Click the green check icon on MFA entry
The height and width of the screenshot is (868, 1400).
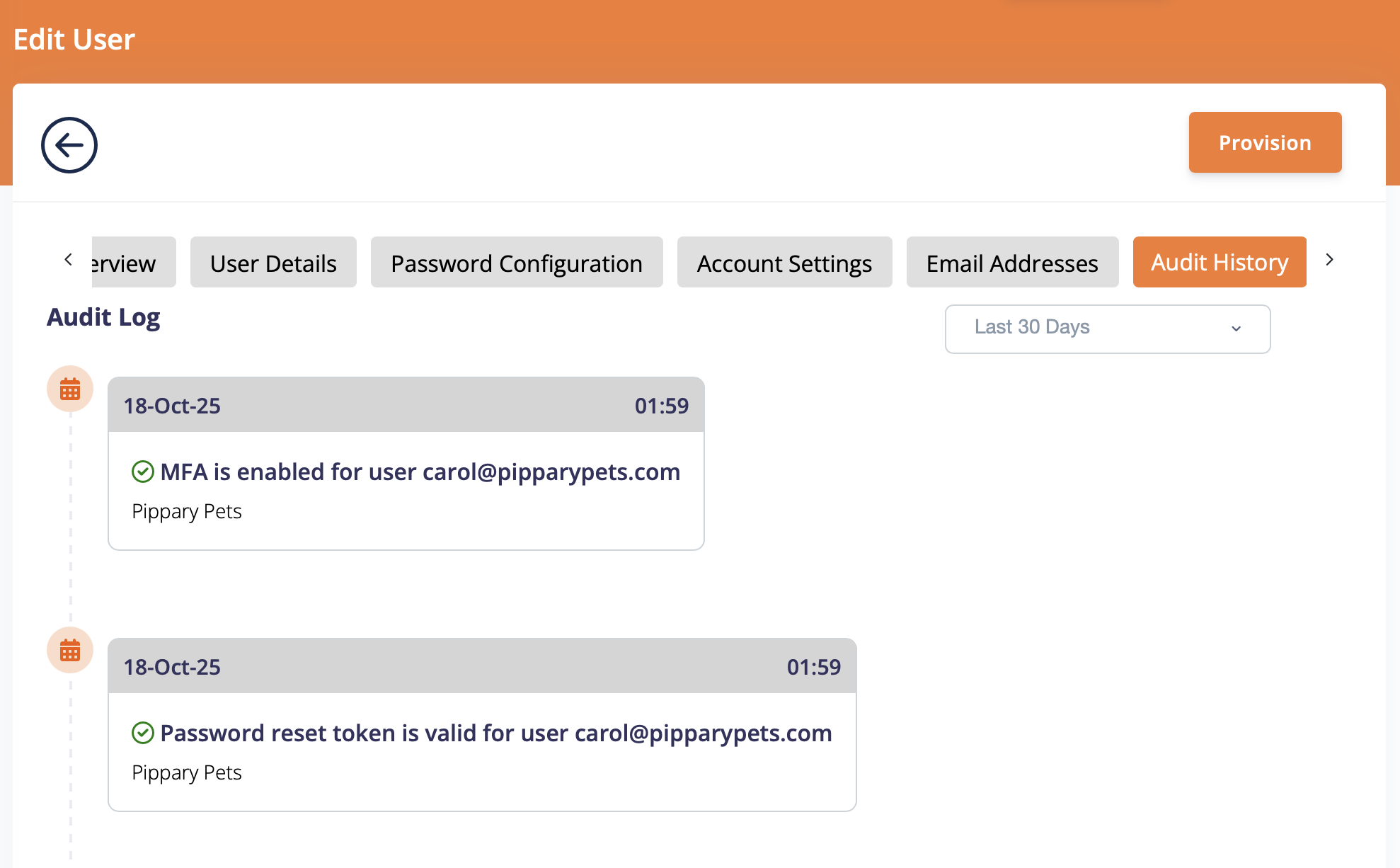tap(143, 471)
